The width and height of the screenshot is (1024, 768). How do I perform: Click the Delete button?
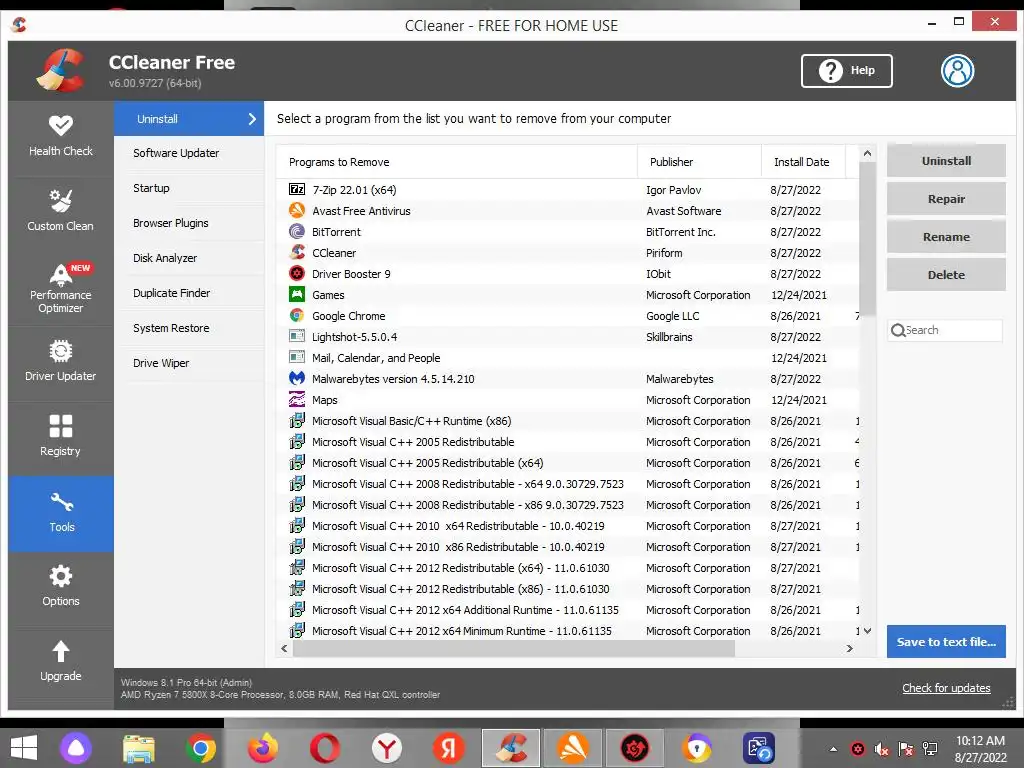point(946,274)
